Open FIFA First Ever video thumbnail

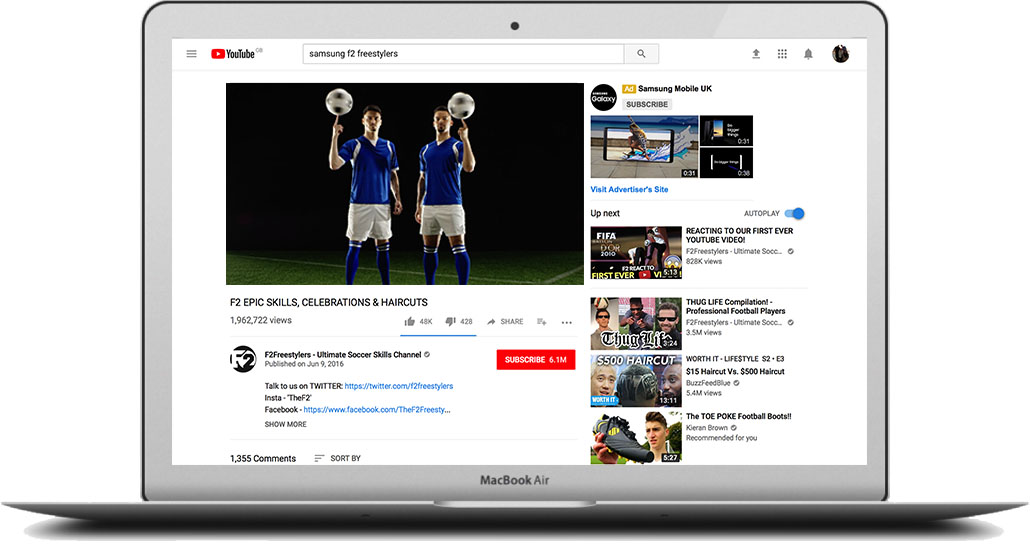coord(636,253)
